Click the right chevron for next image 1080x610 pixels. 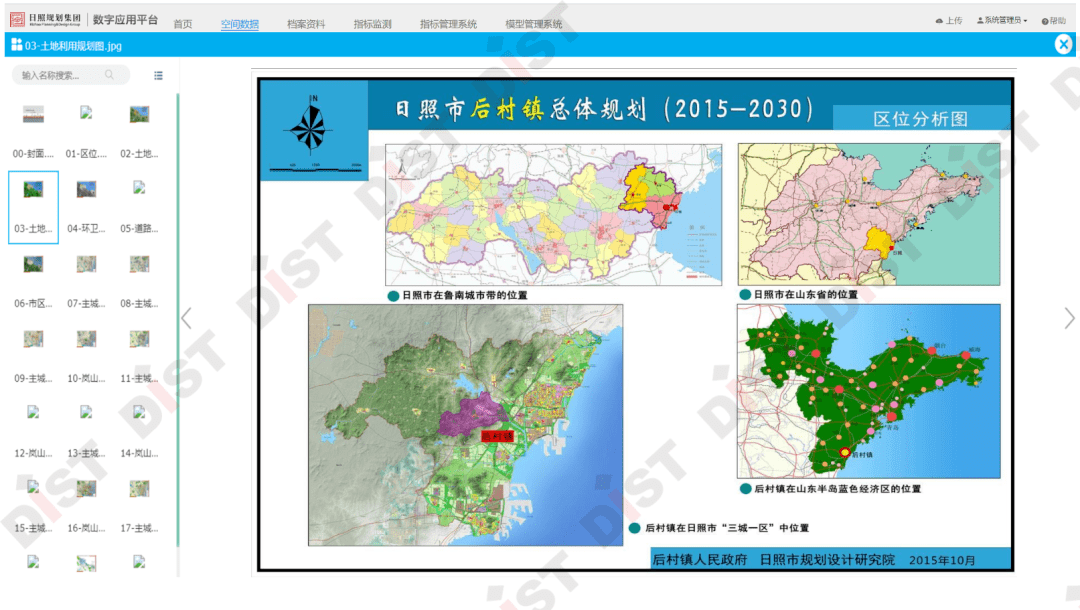(x=1071, y=317)
